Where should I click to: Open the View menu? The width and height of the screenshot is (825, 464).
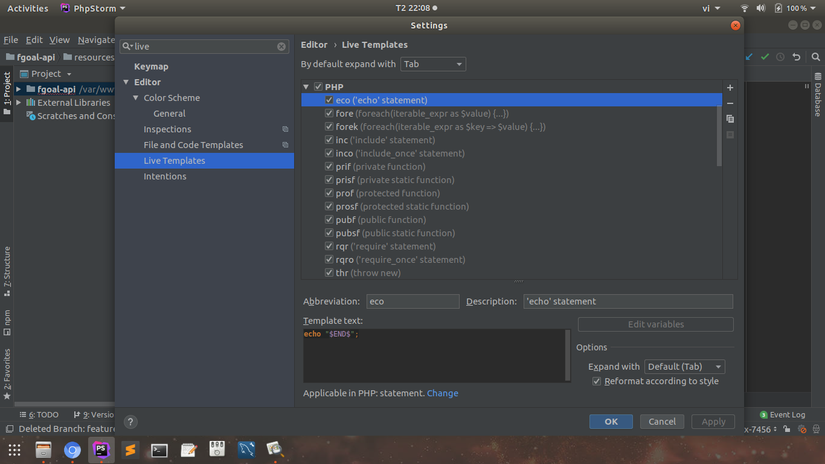pos(59,40)
